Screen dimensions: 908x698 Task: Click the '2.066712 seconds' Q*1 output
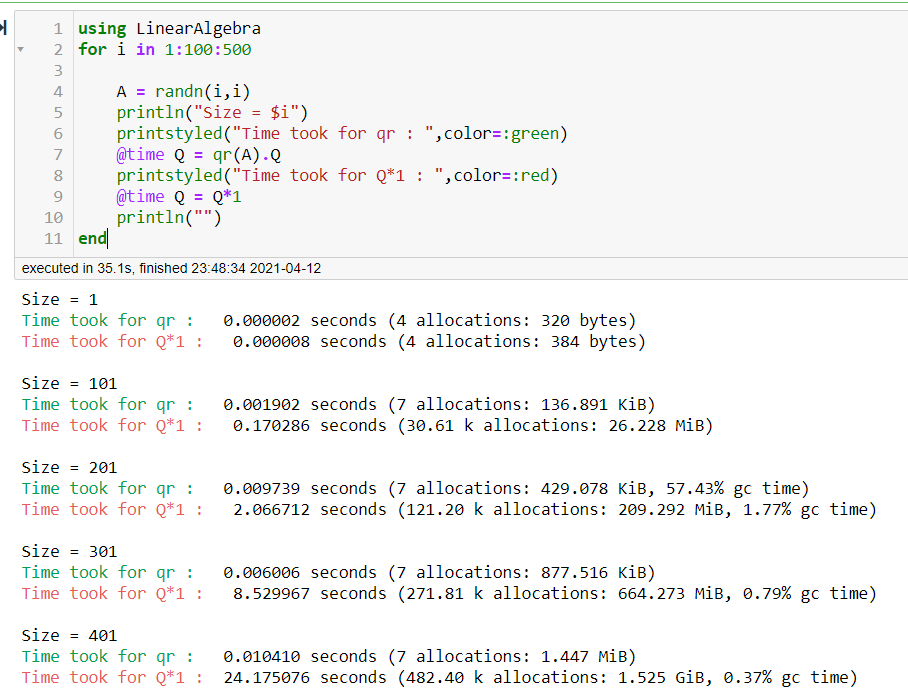coord(310,510)
